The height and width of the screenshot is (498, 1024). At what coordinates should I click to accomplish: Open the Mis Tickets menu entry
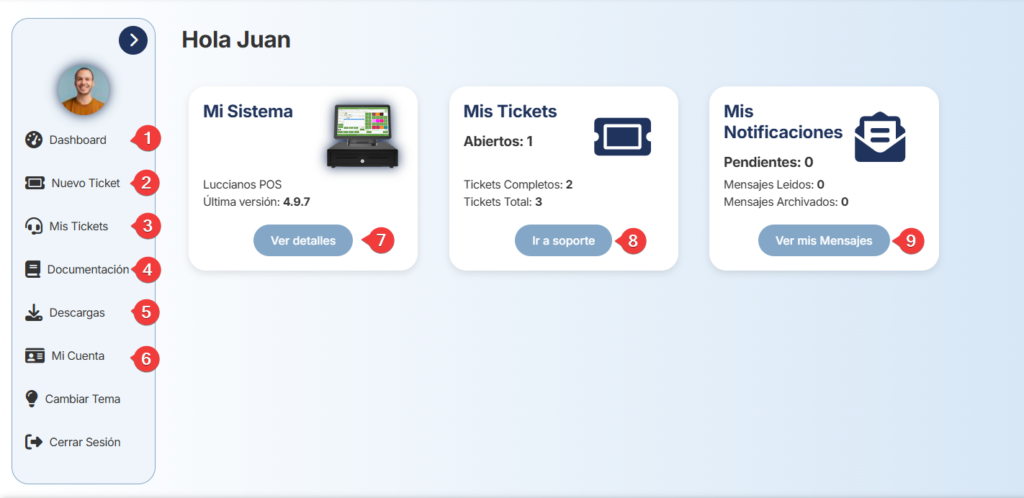coord(67,226)
